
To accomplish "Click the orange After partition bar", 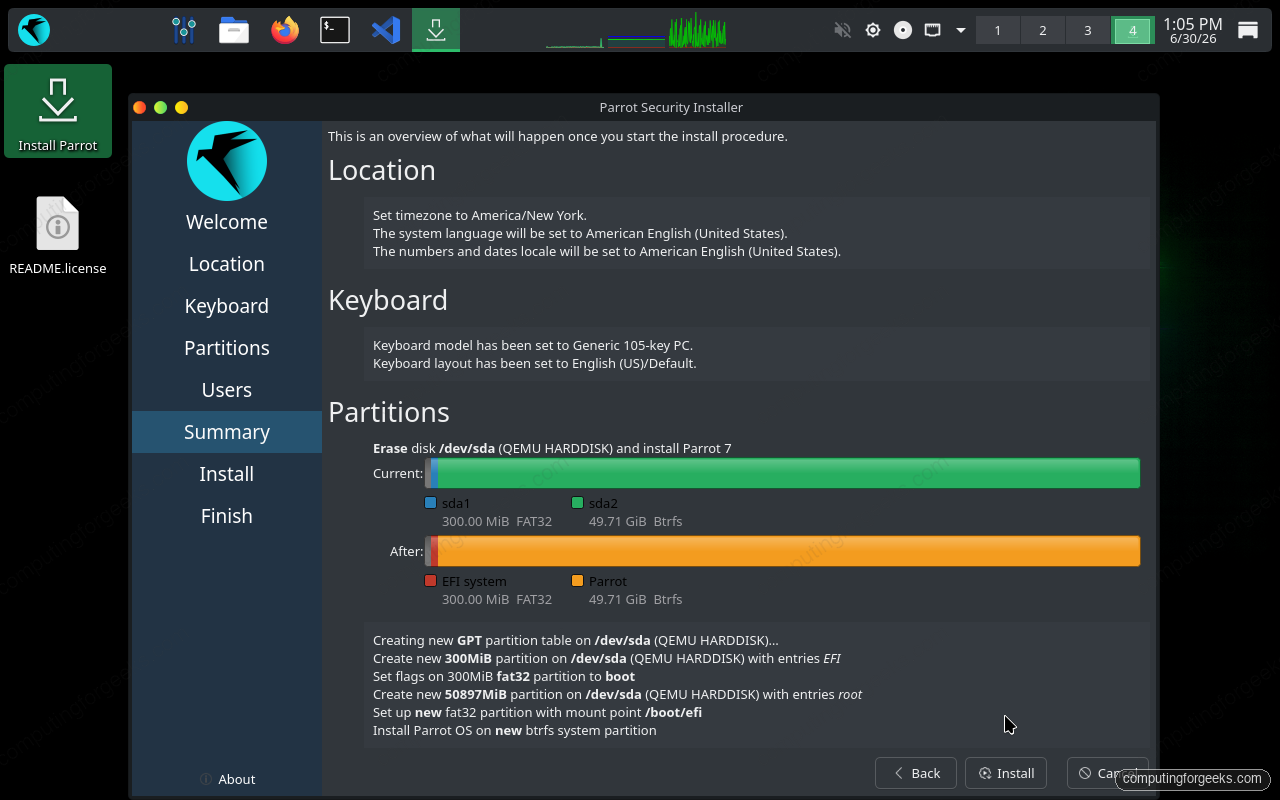I will [x=788, y=551].
